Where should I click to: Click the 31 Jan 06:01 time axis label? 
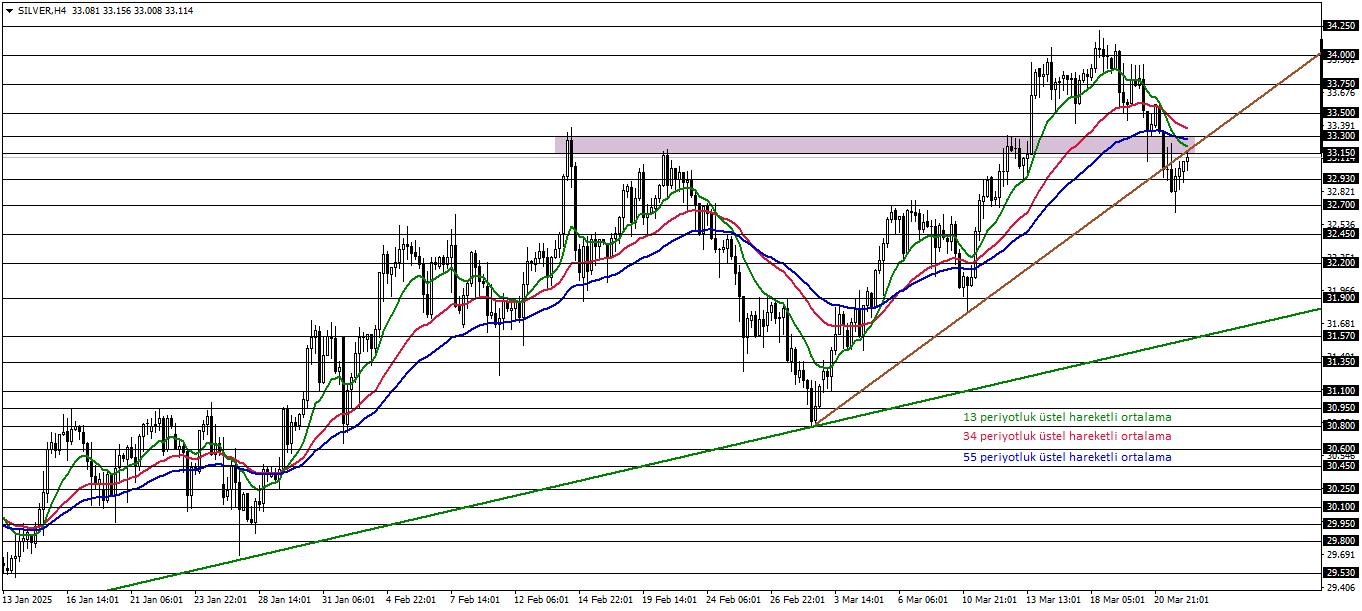[x=349, y=600]
